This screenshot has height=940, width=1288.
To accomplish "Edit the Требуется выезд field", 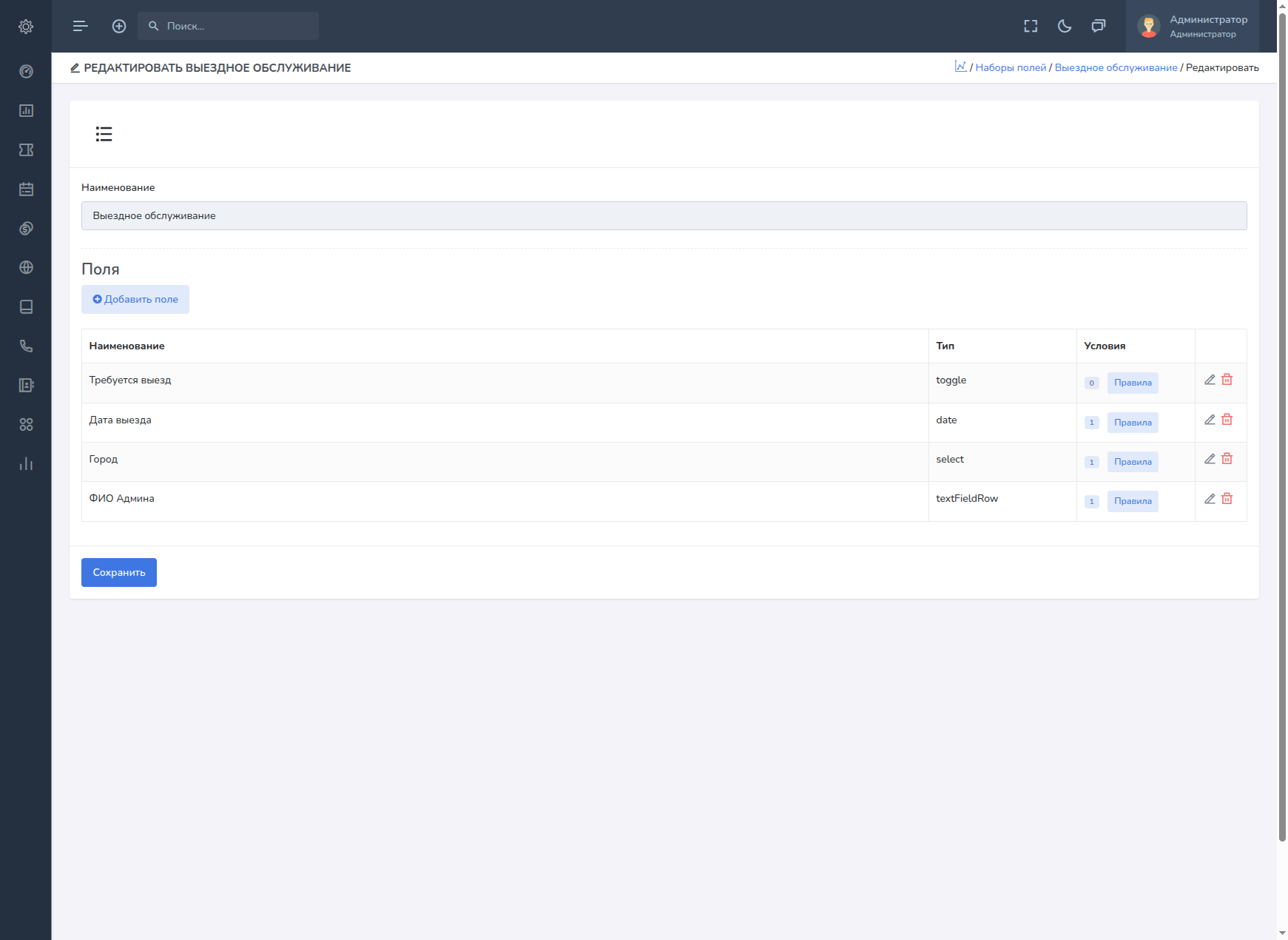I will pos(1210,380).
